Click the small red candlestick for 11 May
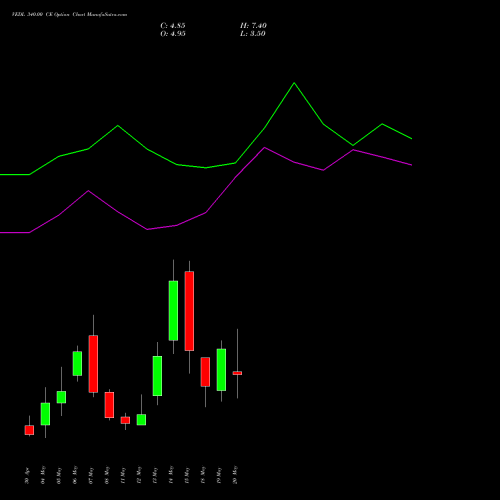Viewport: 500px width, 500px height. [x=125, y=420]
